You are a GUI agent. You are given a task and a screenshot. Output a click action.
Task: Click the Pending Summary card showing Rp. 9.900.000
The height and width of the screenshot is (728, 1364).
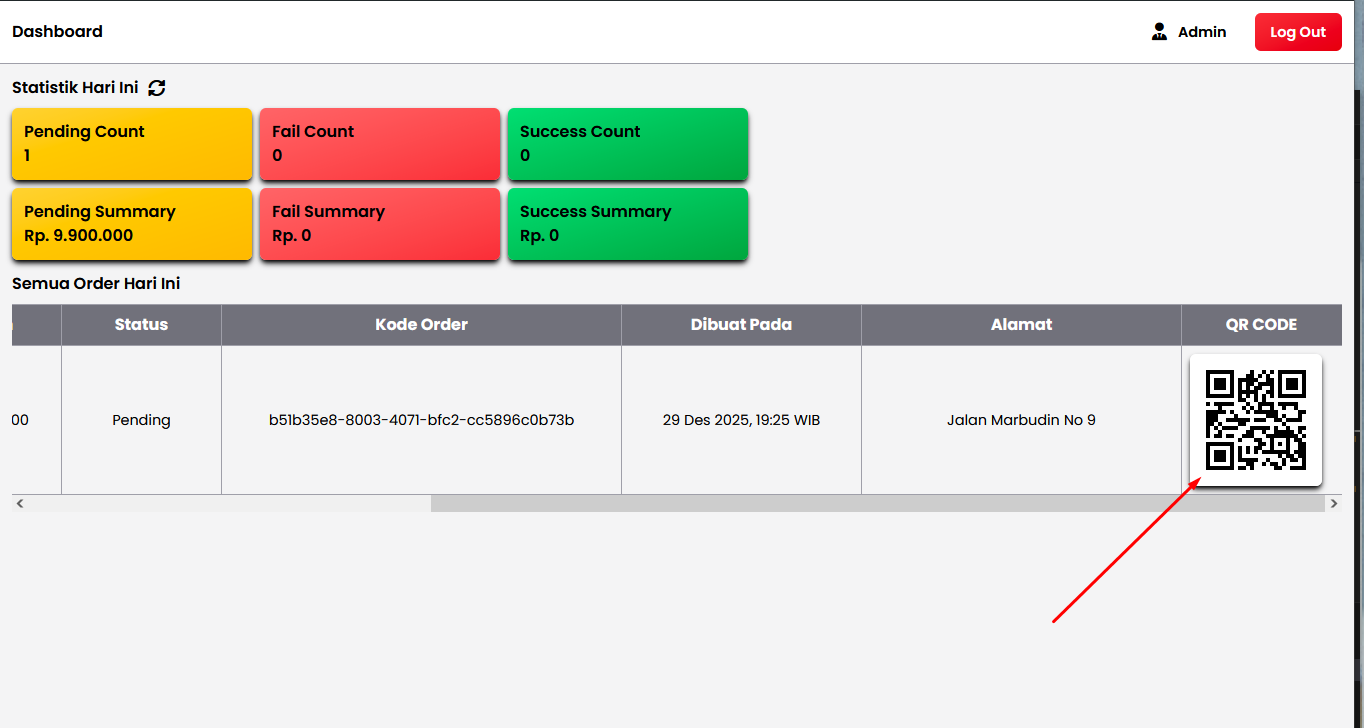[131, 224]
